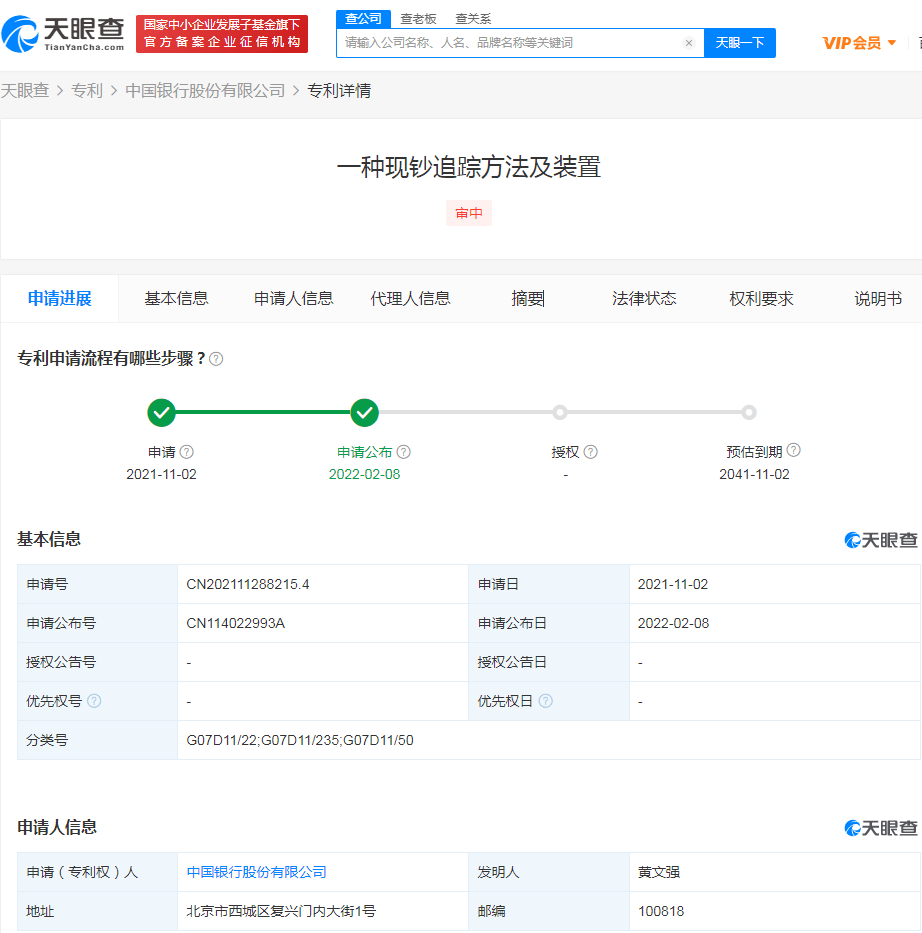Click the Tianyancha logo icon
This screenshot has height=933, width=922.
[x=20, y=33]
